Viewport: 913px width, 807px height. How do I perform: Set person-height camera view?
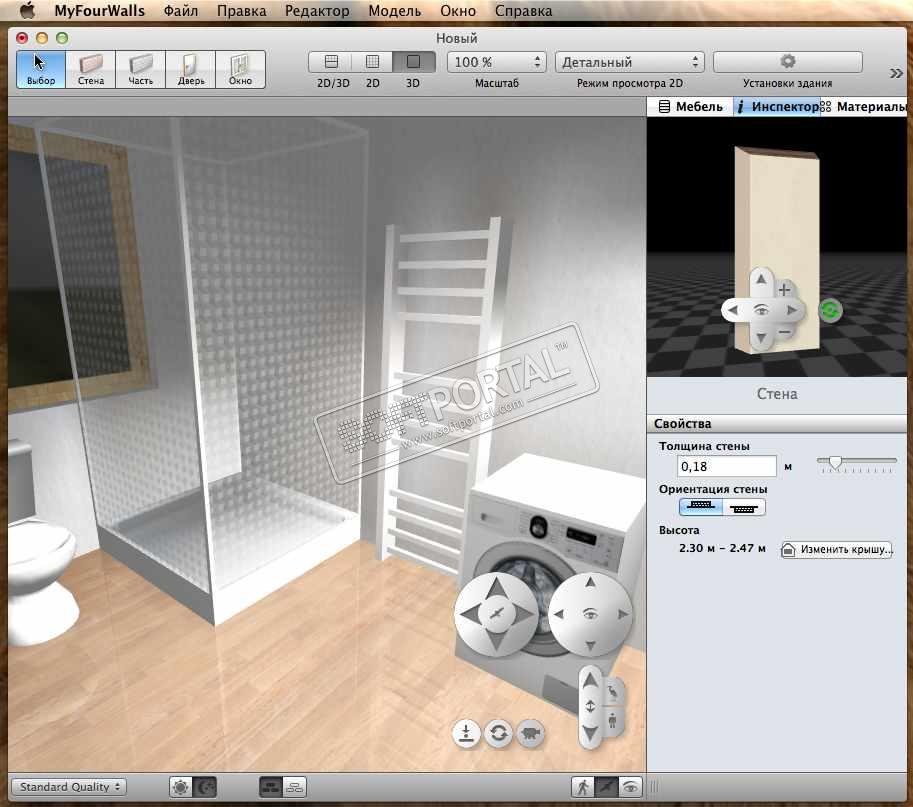(613, 721)
